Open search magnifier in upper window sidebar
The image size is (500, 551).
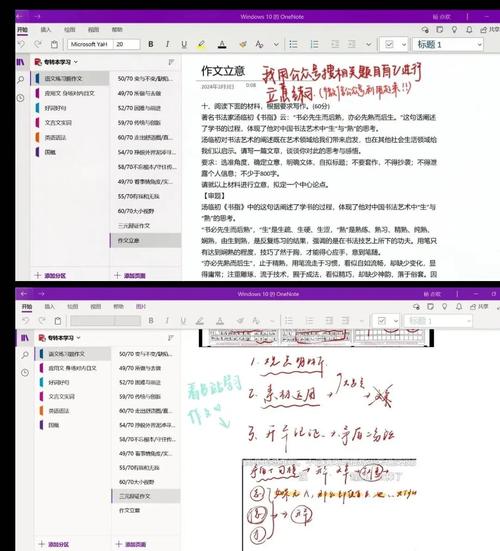pos(21,80)
